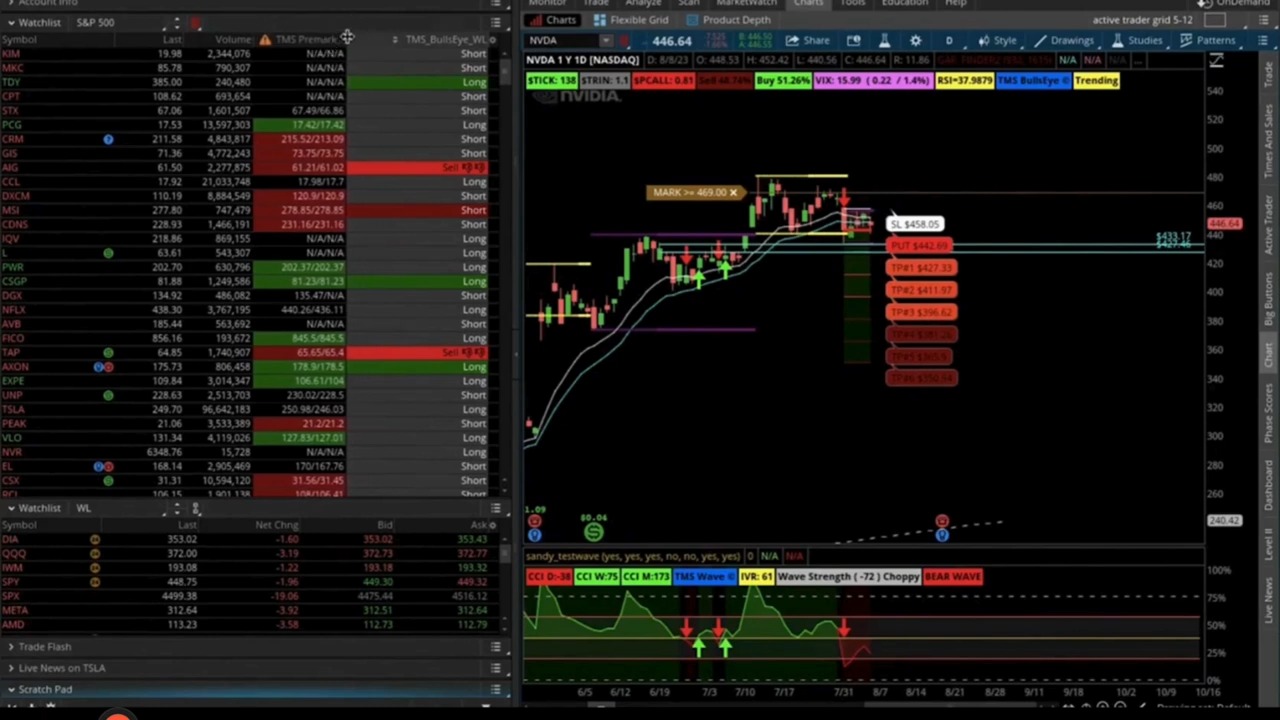
Task: Click the TMS BullsEye chart label
Action: coord(1033,80)
